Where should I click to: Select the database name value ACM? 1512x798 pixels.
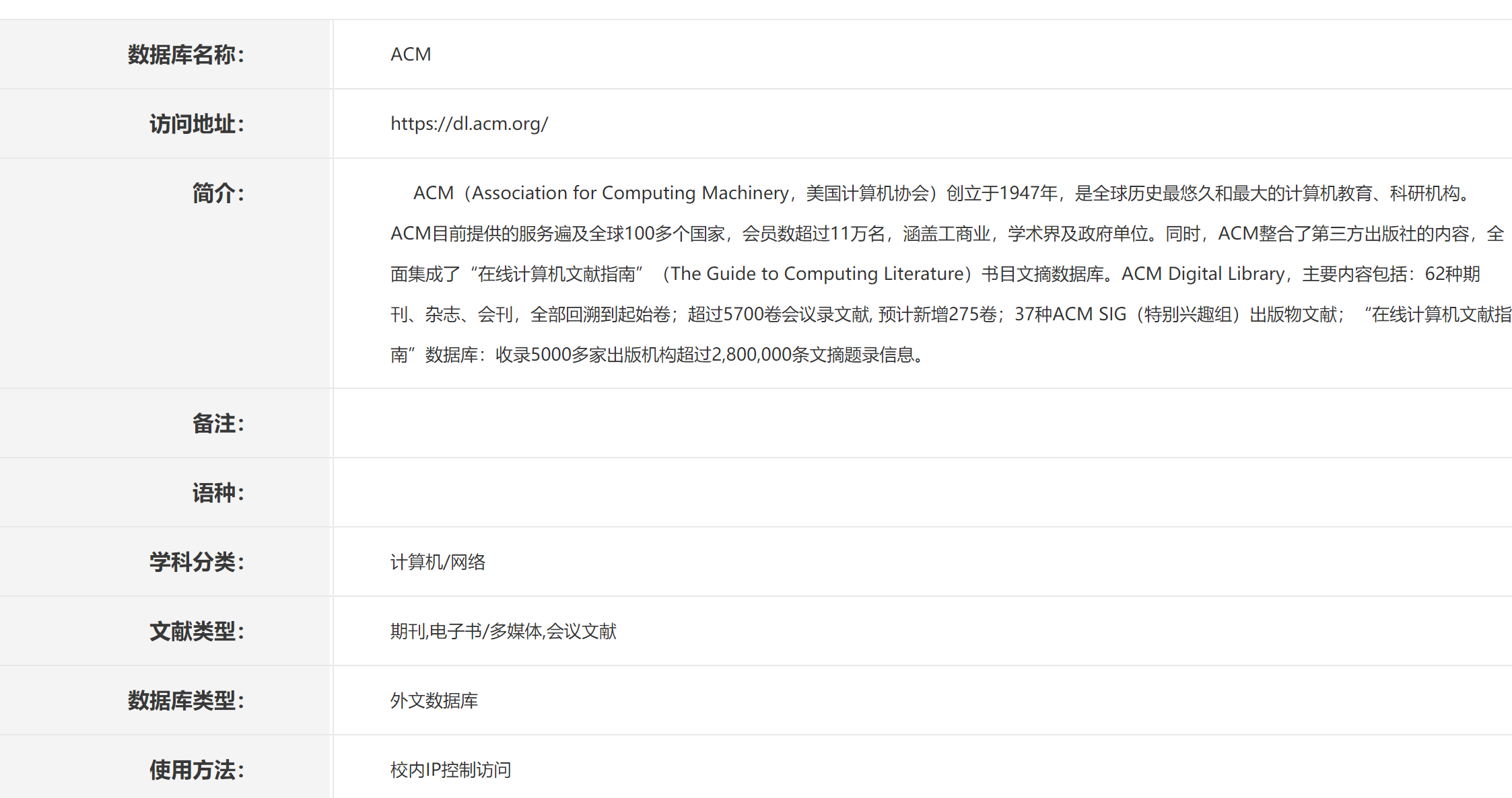[x=411, y=55]
